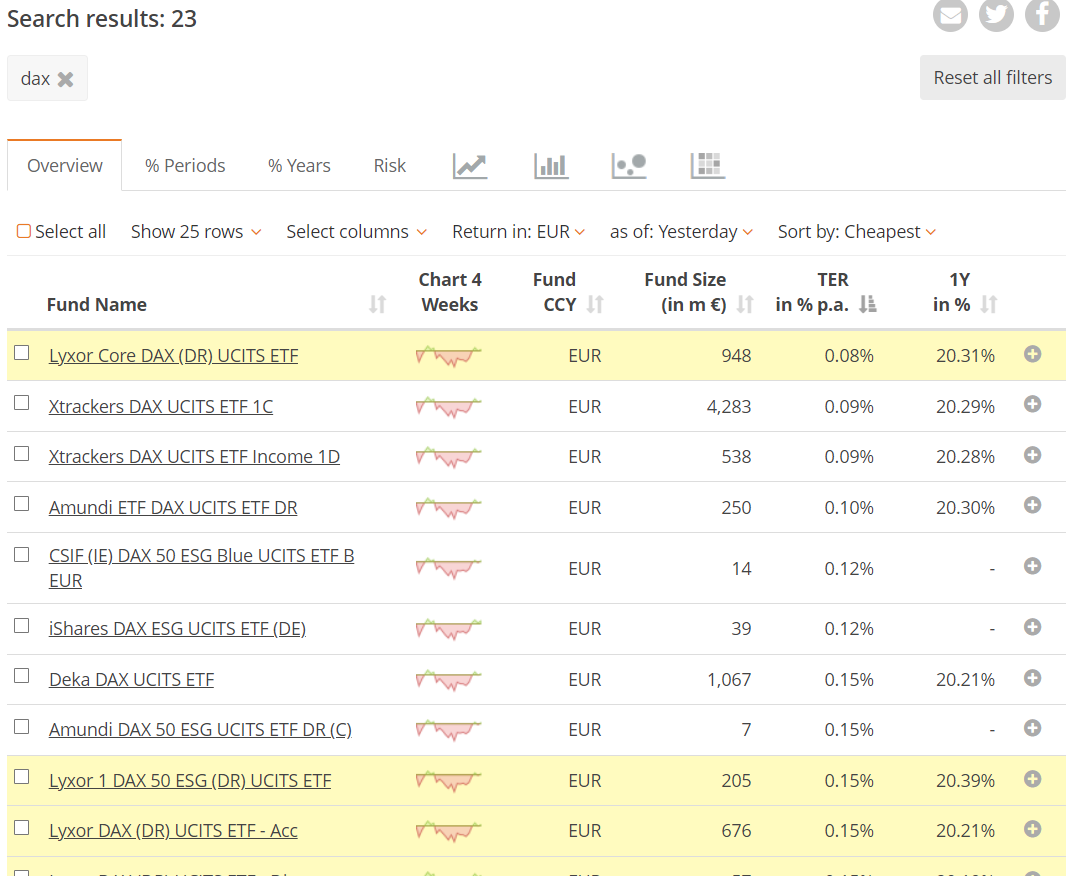The image size is (1088, 876).
Task: Check the Amundi ETF DAX DR checkbox
Action: tap(22, 503)
